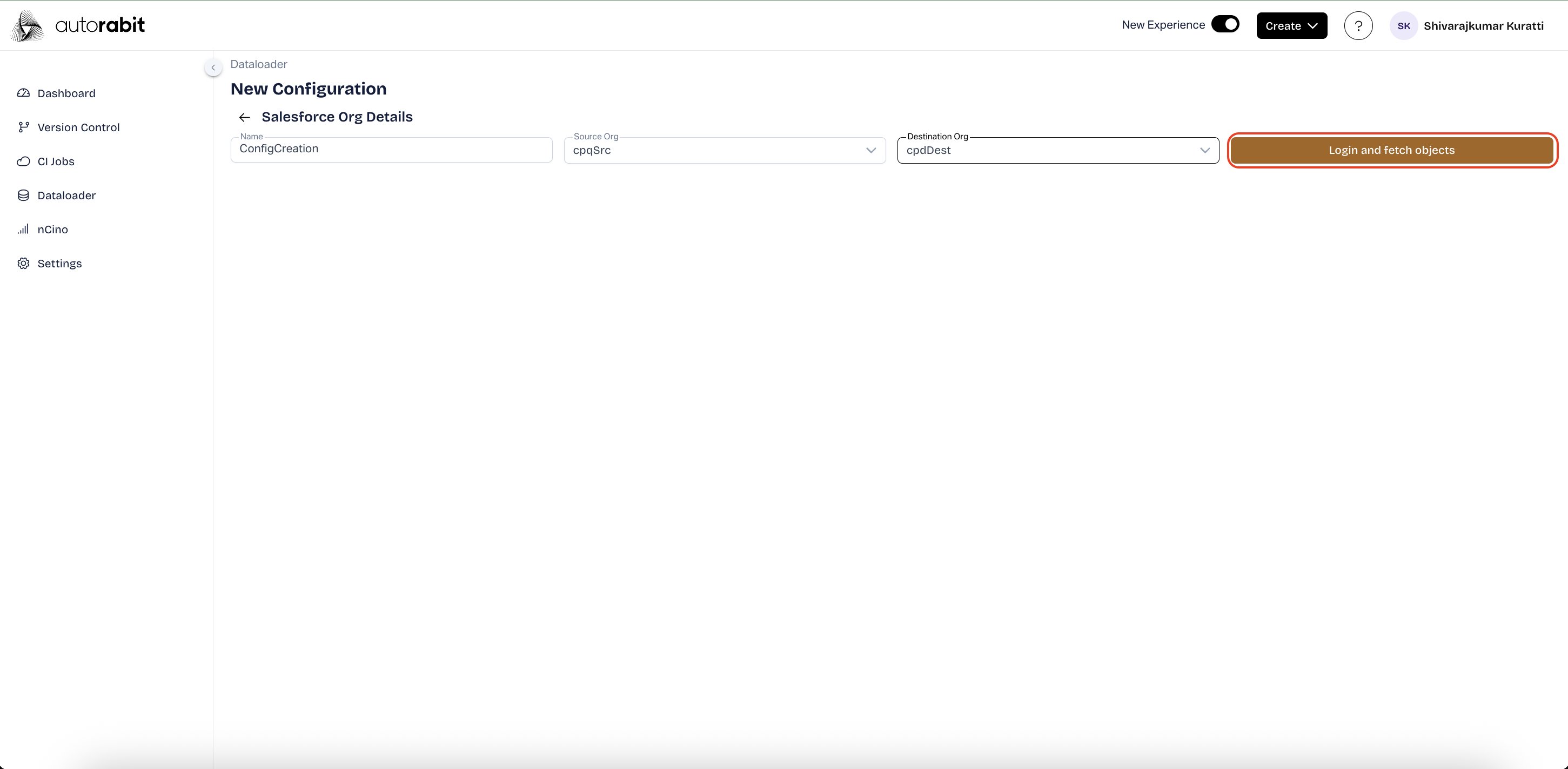Screen dimensions: 1568x769
Task: Go back using left arrow icon
Action: [245, 117]
